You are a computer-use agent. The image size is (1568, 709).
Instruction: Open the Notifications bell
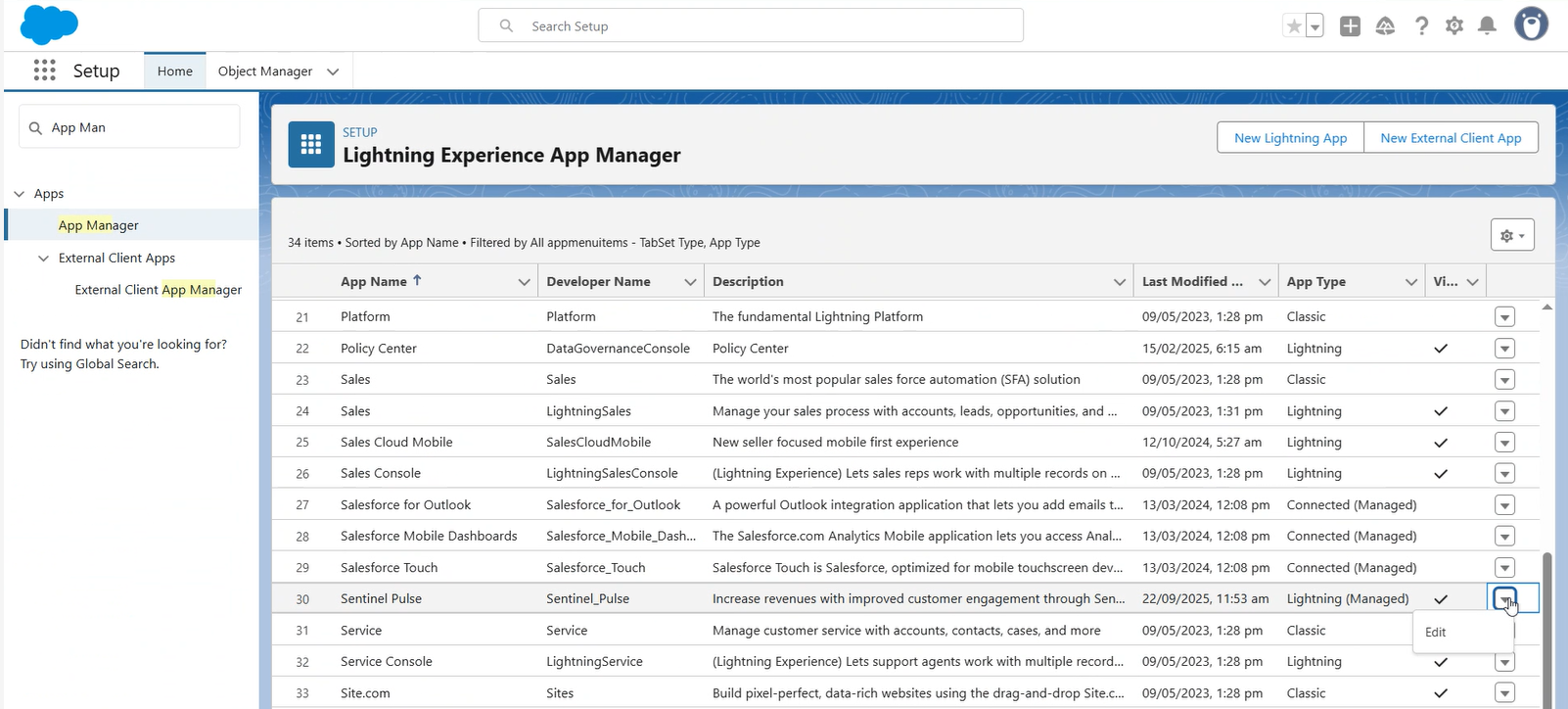click(x=1487, y=26)
